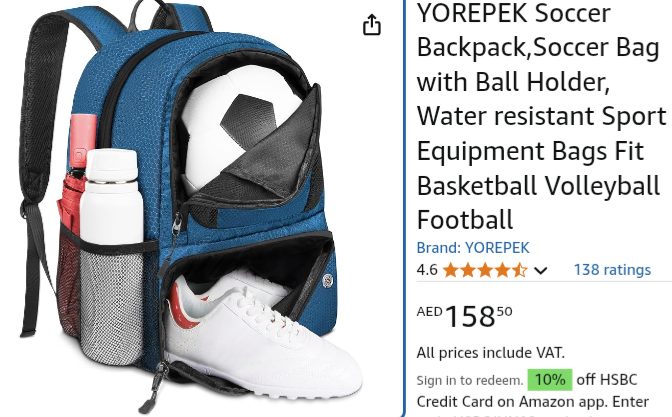Click the white water bottle in the side pocket
Viewport: 672px width, 417px height.
pyautogui.click(x=112, y=197)
